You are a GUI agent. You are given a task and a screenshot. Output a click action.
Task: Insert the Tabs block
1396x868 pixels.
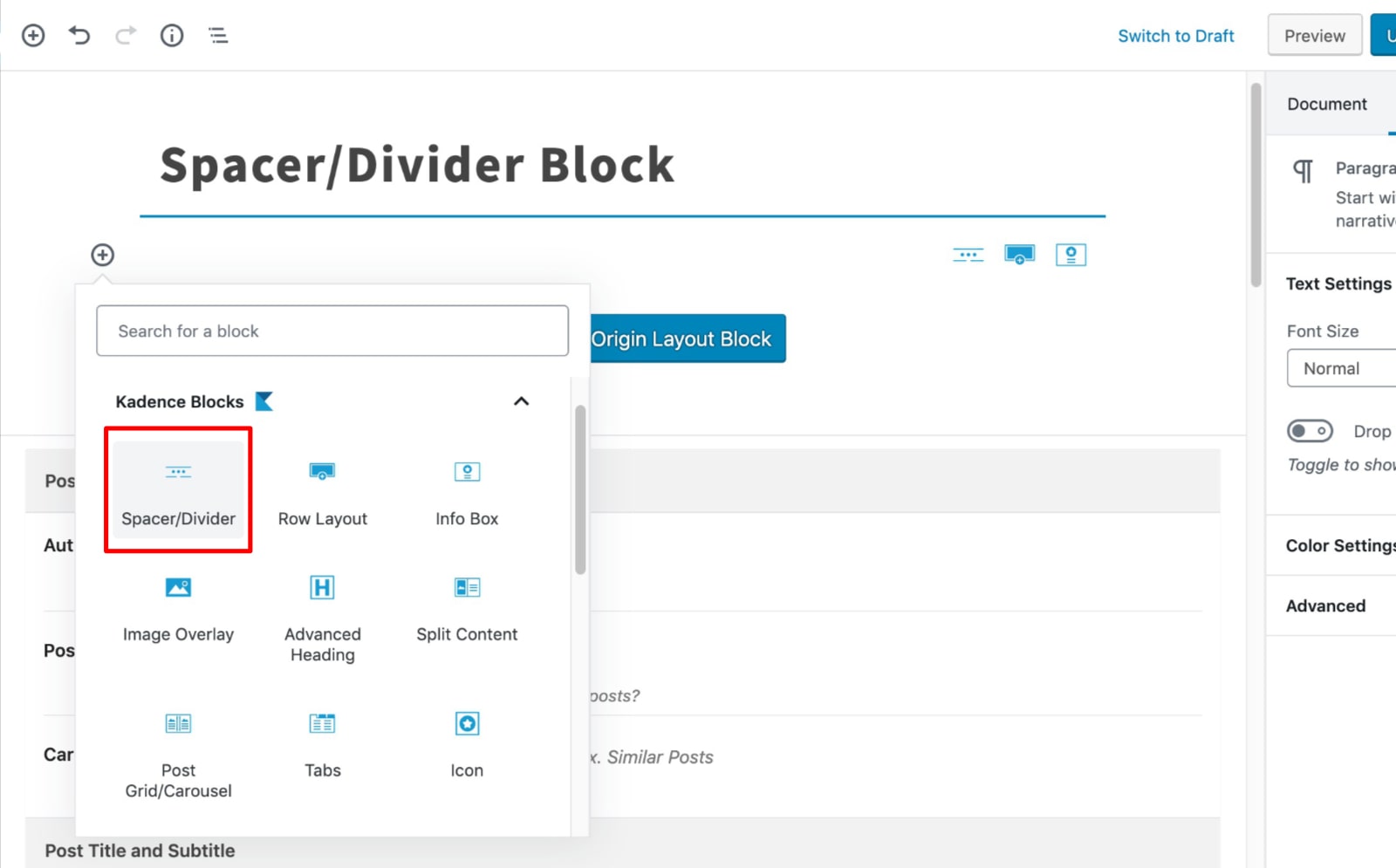click(x=322, y=744)
